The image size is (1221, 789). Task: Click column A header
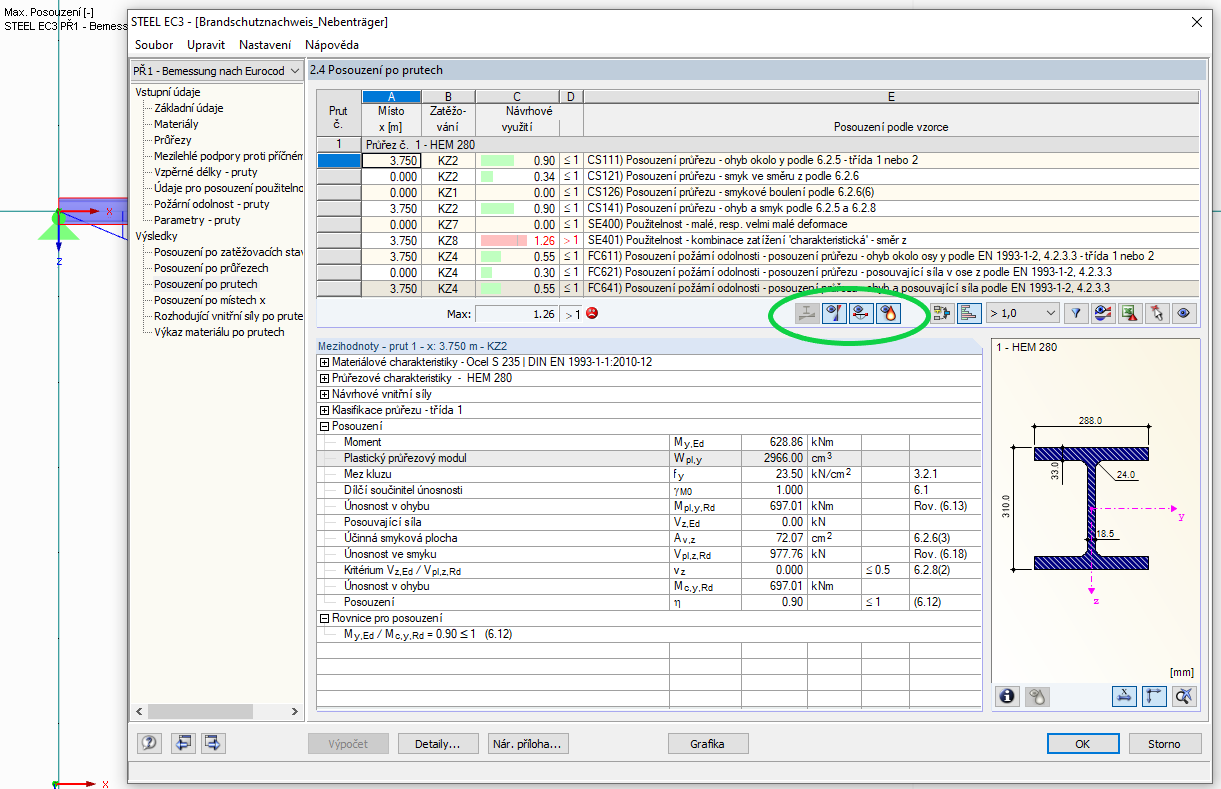(x=391, y=96)
